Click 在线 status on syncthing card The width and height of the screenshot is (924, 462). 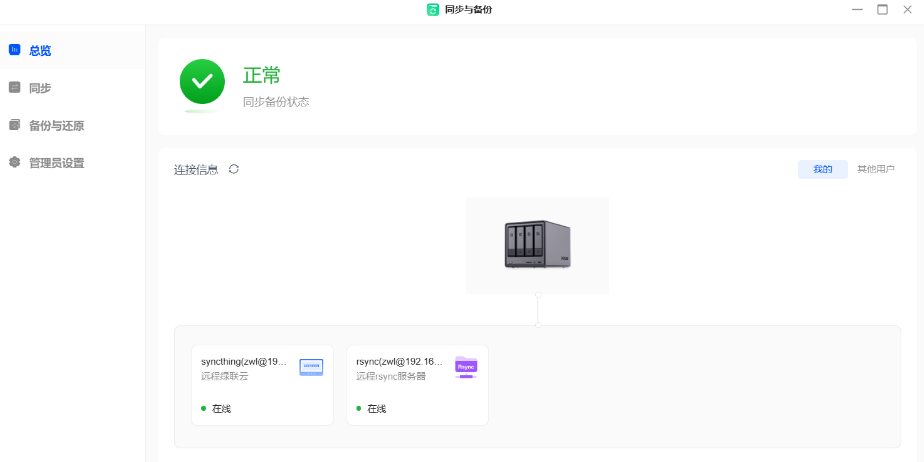coord(221,409)
